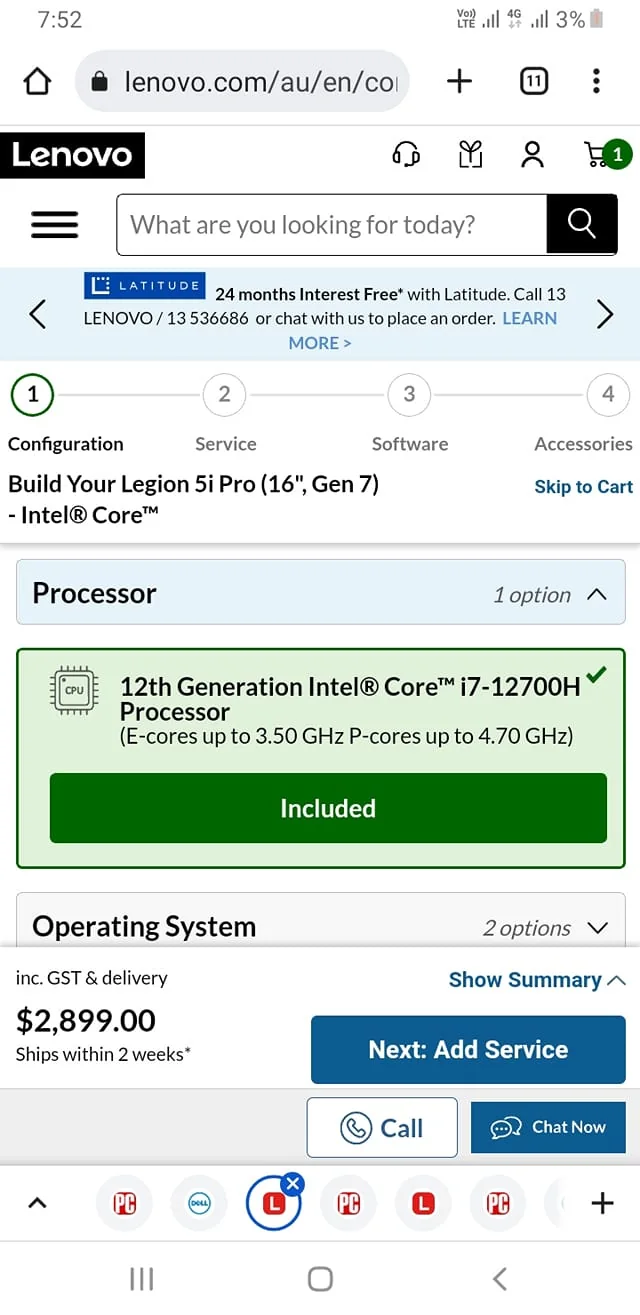
Task: Follow the Skip to Cart link
Action: [x=583, y=487]
